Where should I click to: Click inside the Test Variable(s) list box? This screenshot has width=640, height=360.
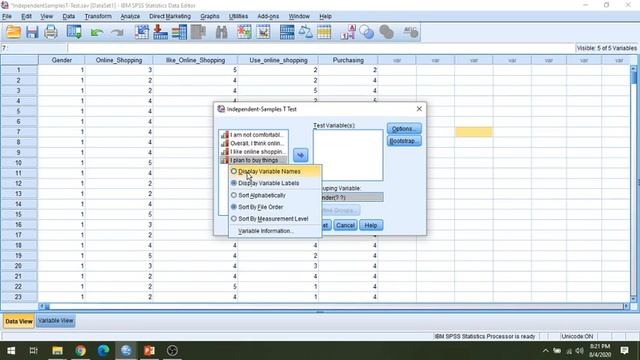click(x=348, y=155)
